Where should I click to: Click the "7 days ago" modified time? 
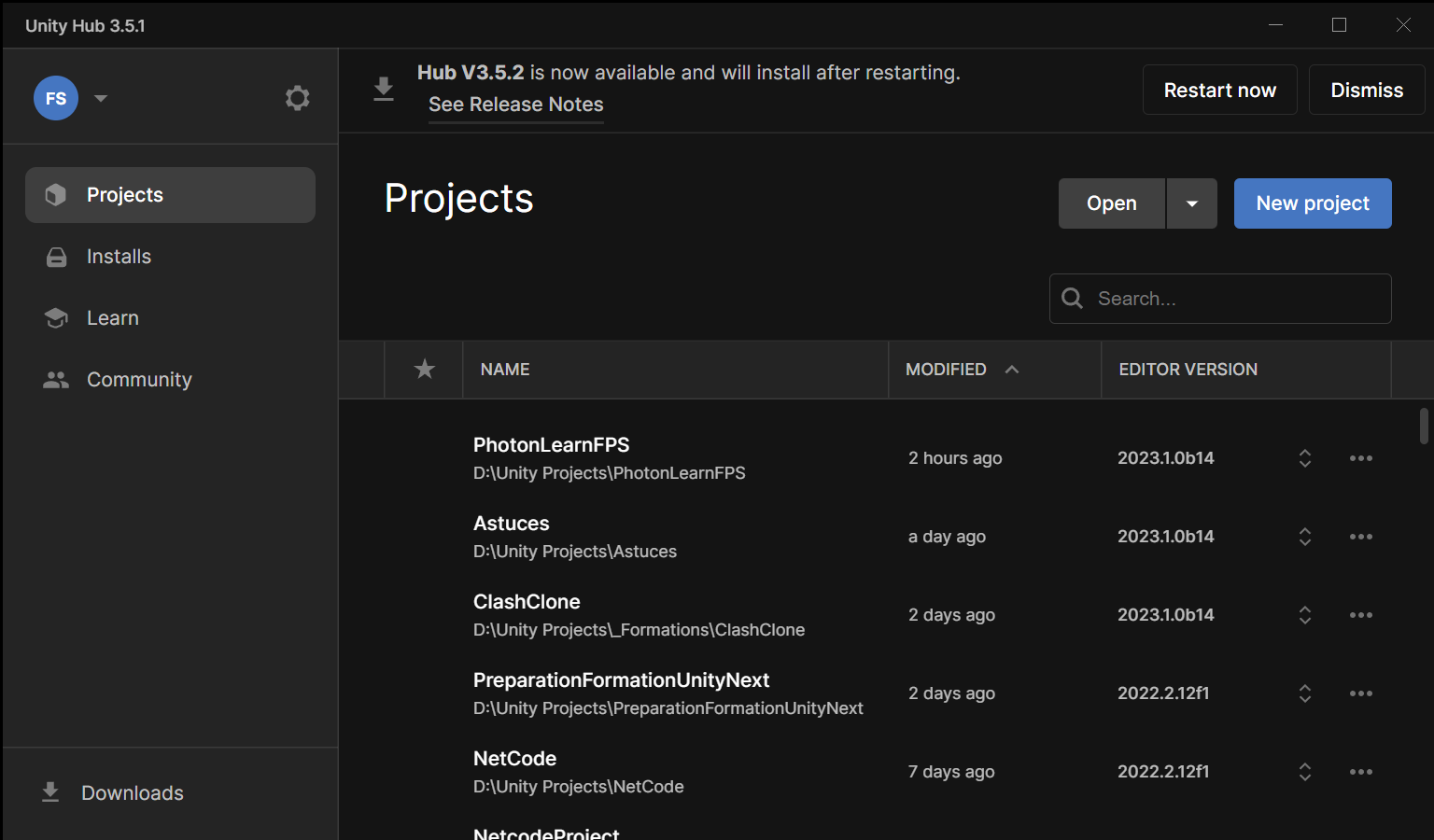(951, 772)
